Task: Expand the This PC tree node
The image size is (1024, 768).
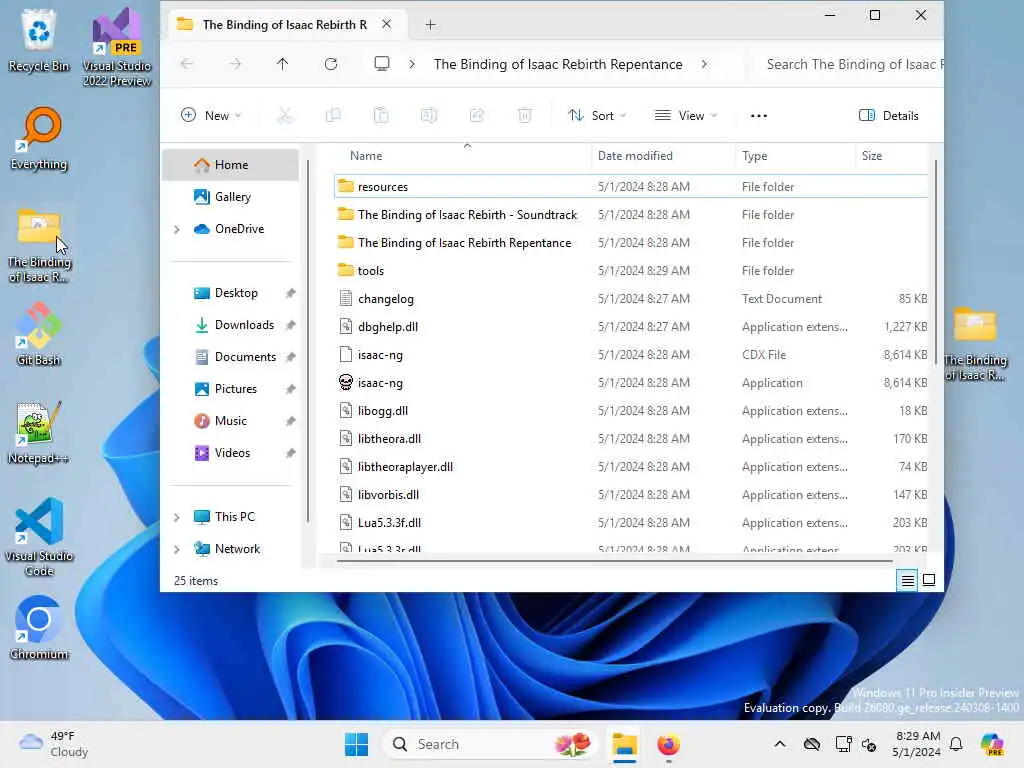Action: pos(176,517)
